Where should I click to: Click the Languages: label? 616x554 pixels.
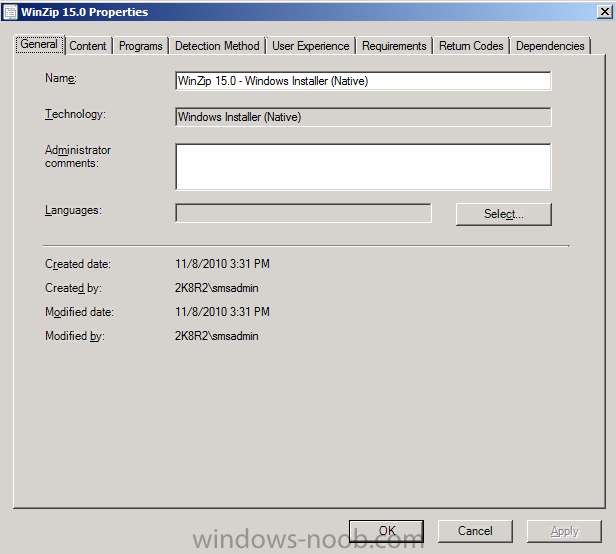(73, 210)
